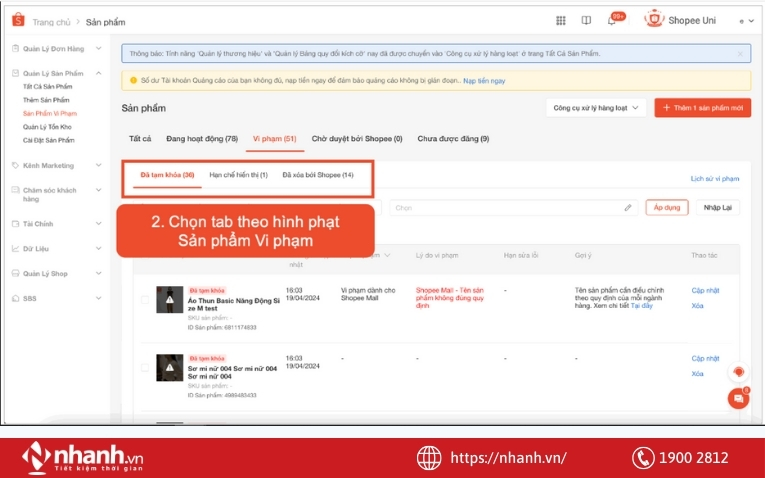Viewport: 765px width, 478px height.
Task: Tick checkbox for Áo Thun Basic Năng Động
Action: [145, 299]
